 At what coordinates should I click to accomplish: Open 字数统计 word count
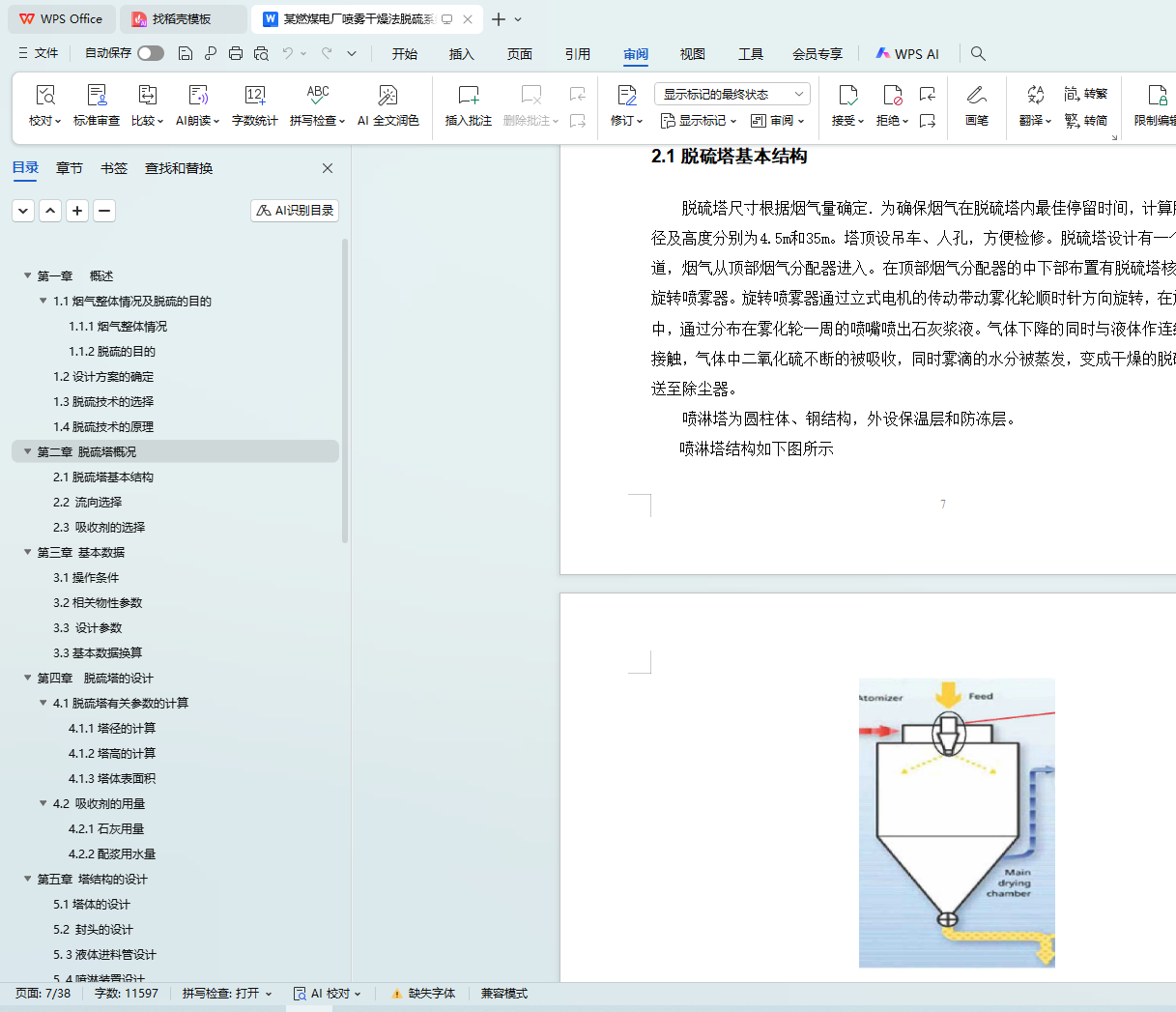pyautogui.click(x=254, y=105)
